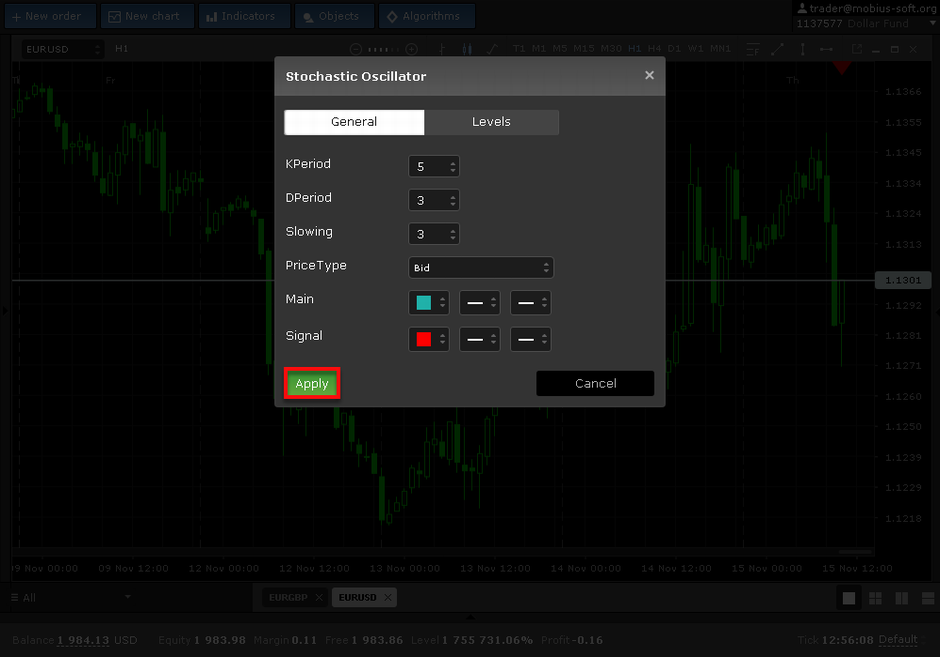
Task: Select four-chart grid layout icon
Action: [875, 598]
